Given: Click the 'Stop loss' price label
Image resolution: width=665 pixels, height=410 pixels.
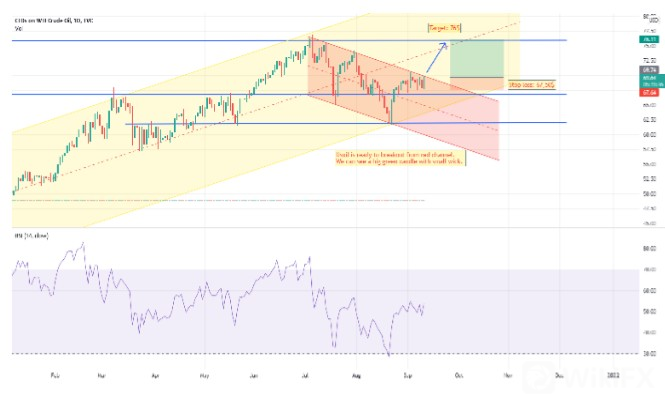Looking at the screenshot, I should (531, 86).
